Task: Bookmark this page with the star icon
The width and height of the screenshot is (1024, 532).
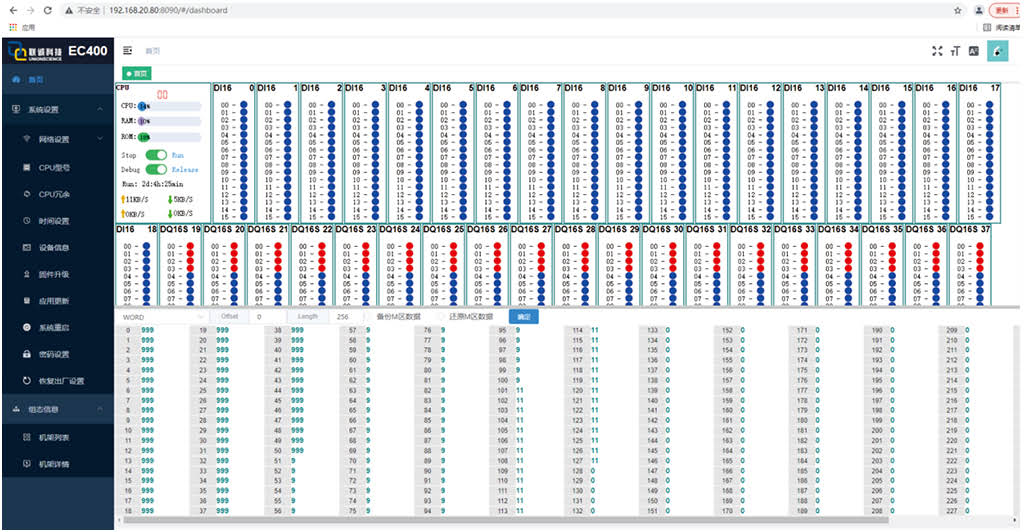Action: [958, 10]
